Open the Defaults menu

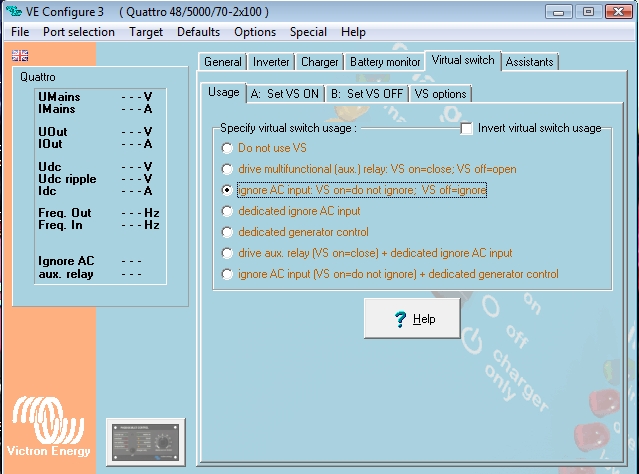coord(198,32)
